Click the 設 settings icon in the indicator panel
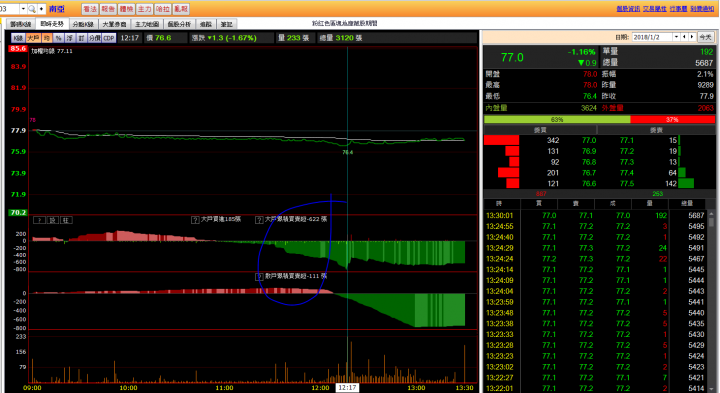This screenshot has width=720, height=393. (x=53, y=220)
